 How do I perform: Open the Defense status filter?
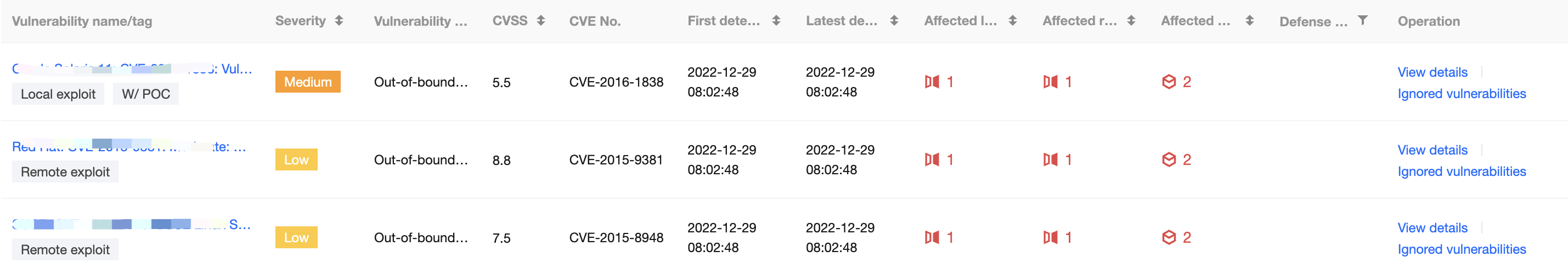(x=1363, y=21)
